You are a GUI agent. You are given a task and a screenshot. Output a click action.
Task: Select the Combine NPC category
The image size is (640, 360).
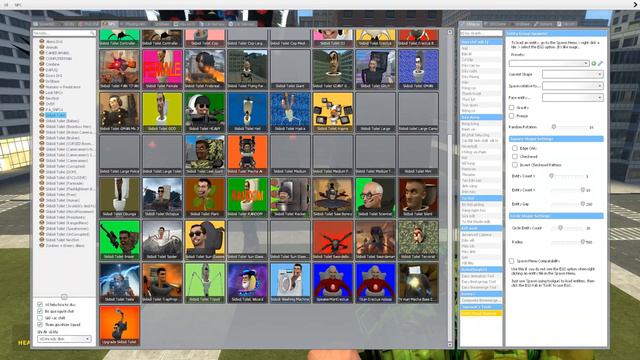pos(52,64)
